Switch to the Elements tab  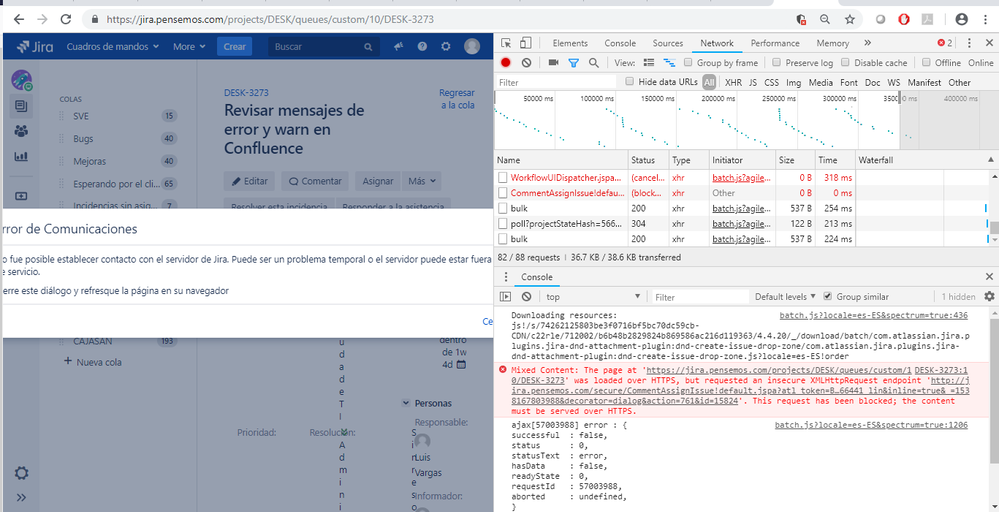(570, 43)
